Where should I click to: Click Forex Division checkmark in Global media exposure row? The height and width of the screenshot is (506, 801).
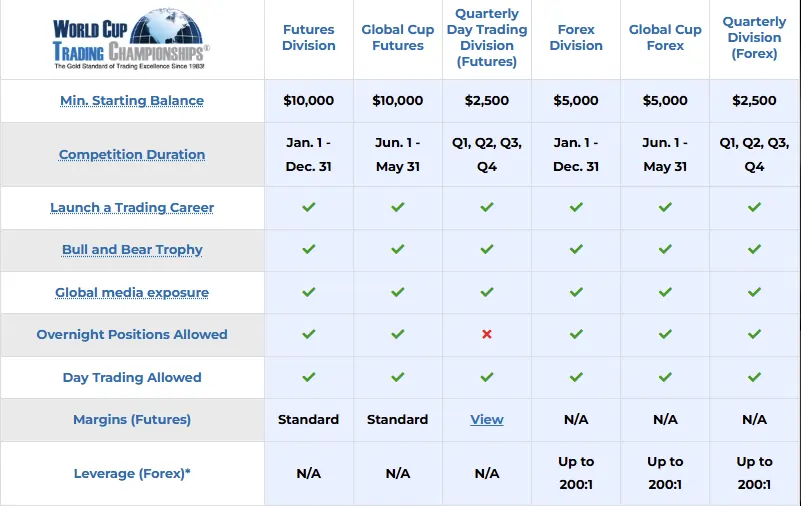click(576, 292)
